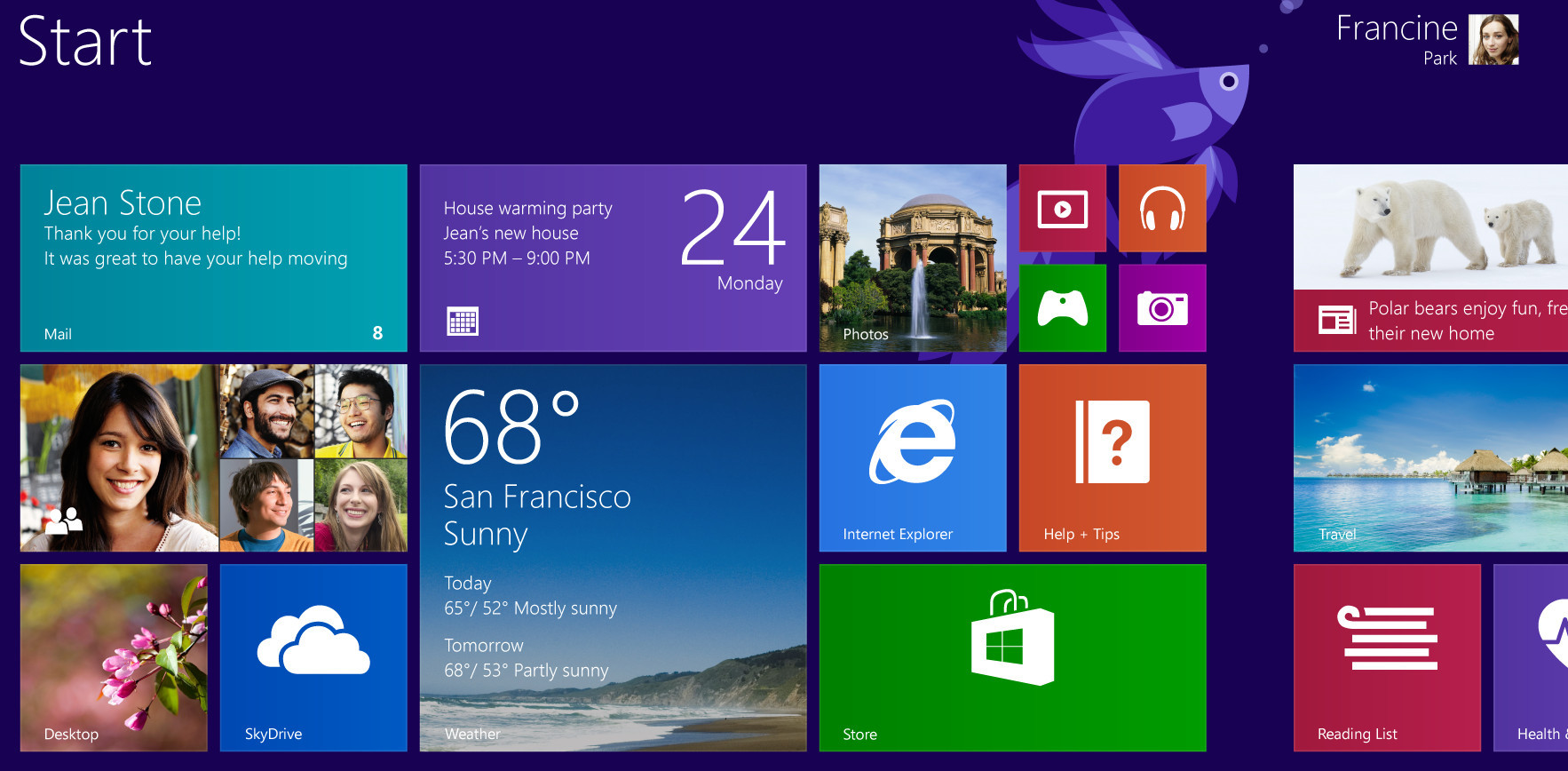Open the Camera tile
1568x771 pixels.
click(1162, 308)
